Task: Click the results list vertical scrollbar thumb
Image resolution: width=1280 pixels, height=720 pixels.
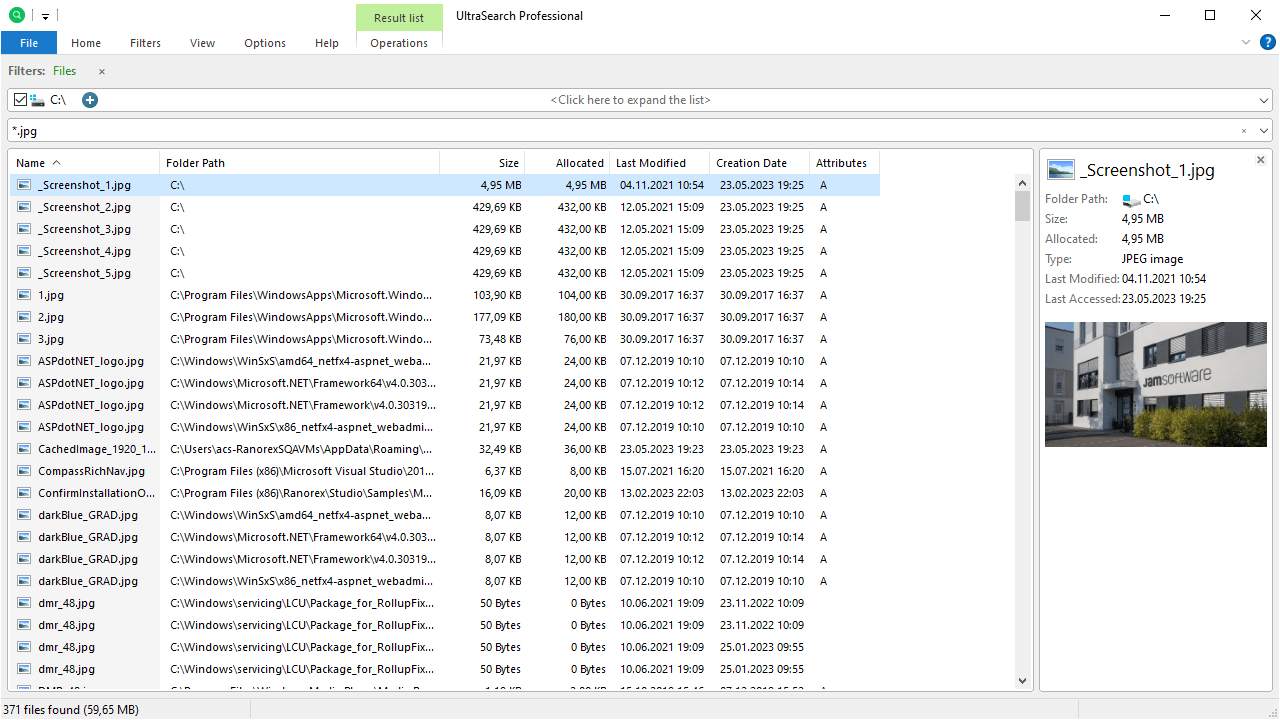Action: (1022, 205)
